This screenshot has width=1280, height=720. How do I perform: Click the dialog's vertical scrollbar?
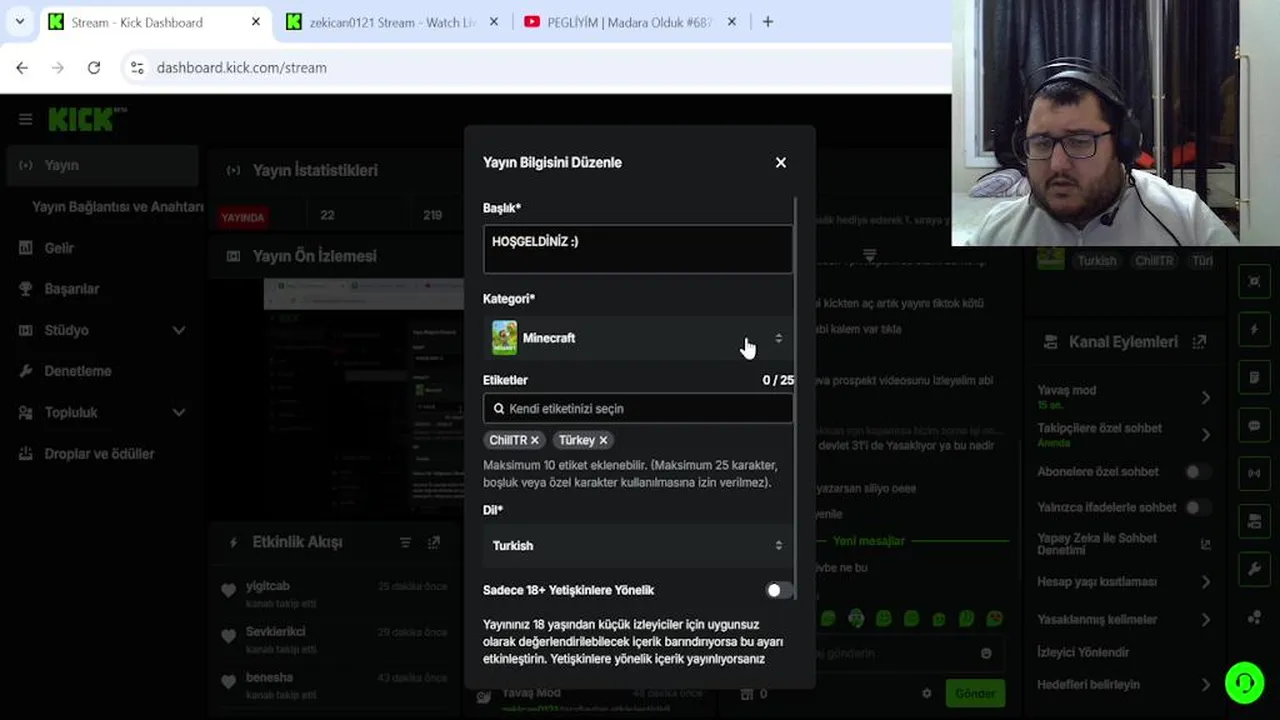[797, 400]
